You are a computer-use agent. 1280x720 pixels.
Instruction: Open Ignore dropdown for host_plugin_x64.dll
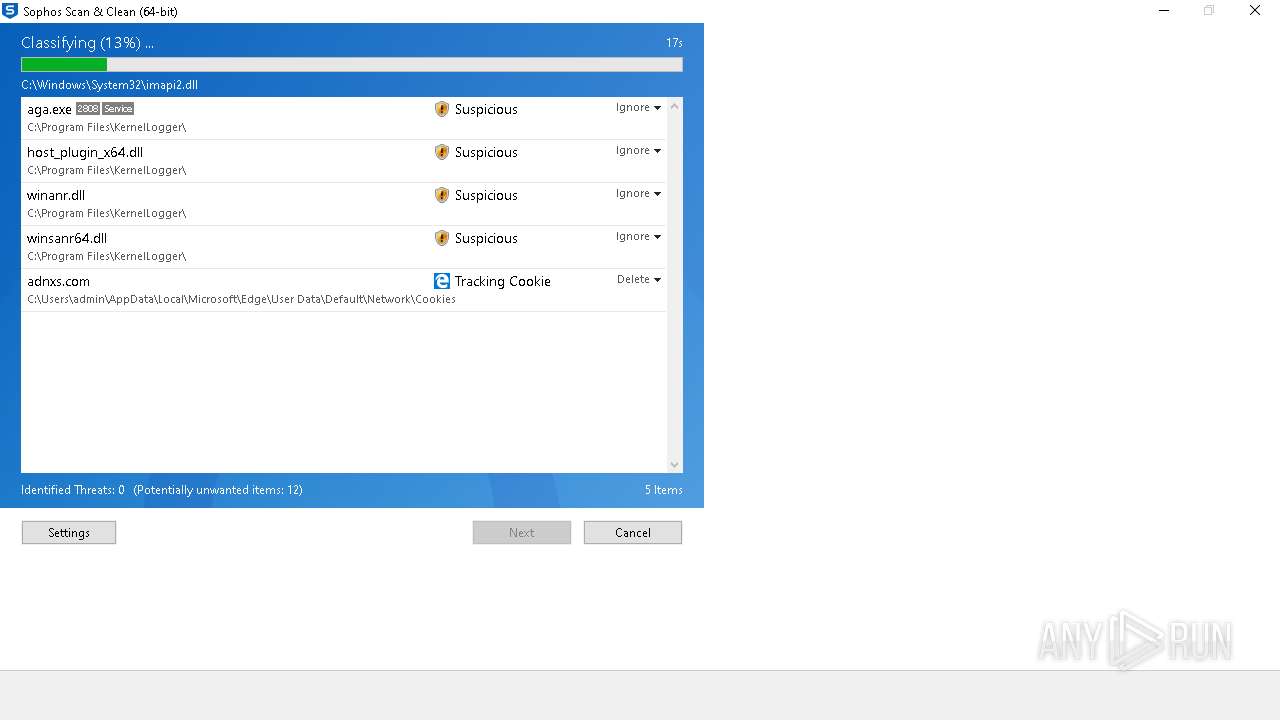pos(638,151)
